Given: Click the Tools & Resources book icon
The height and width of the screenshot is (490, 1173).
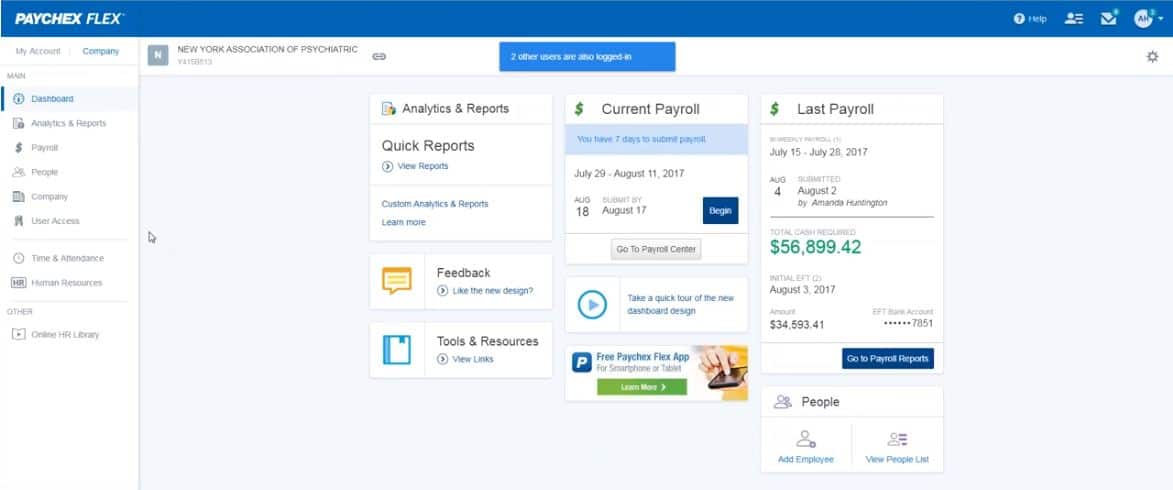Looking at the screenshot, I should pos(397,349).
